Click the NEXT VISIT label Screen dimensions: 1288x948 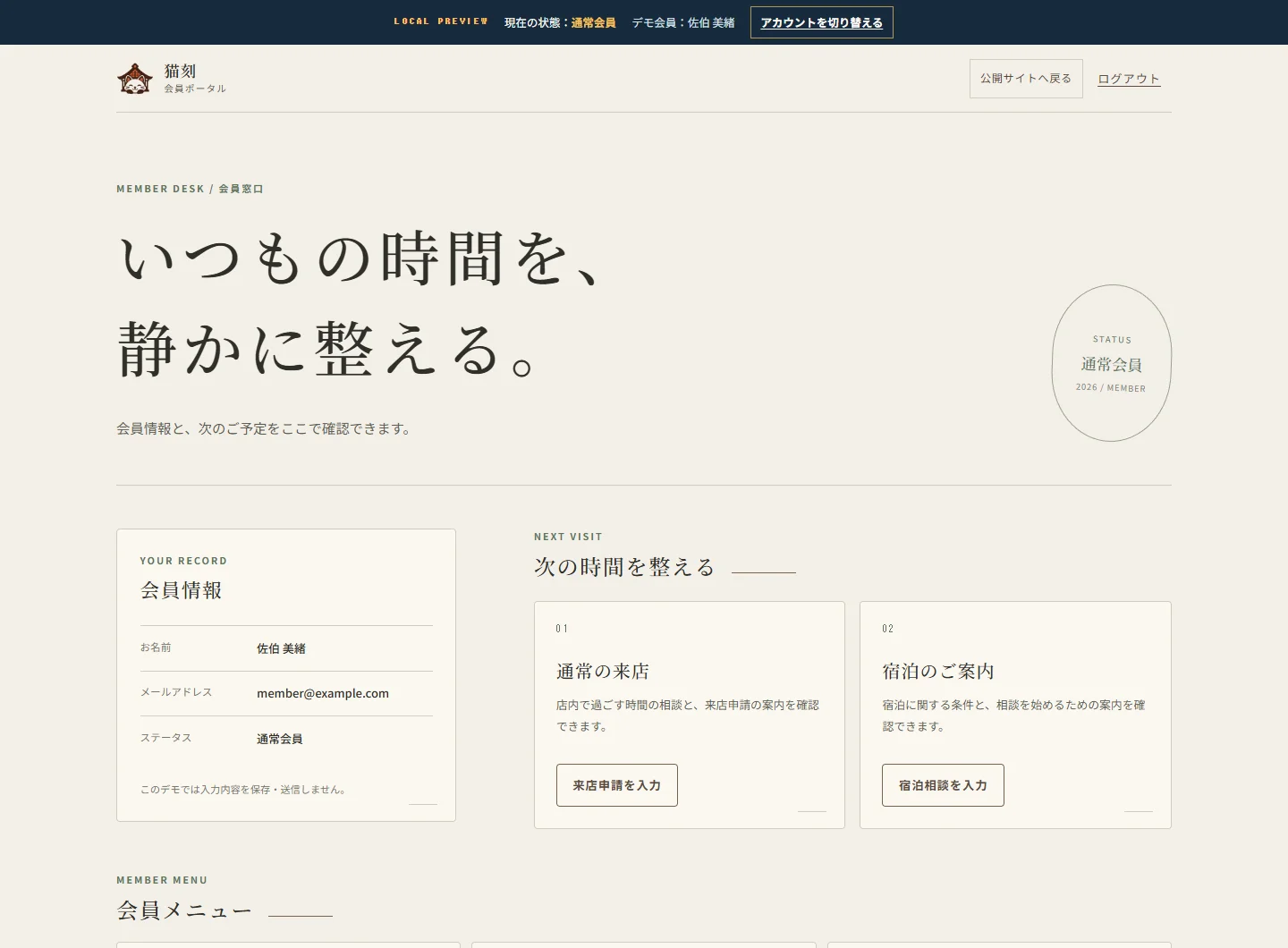click(568, 537)
